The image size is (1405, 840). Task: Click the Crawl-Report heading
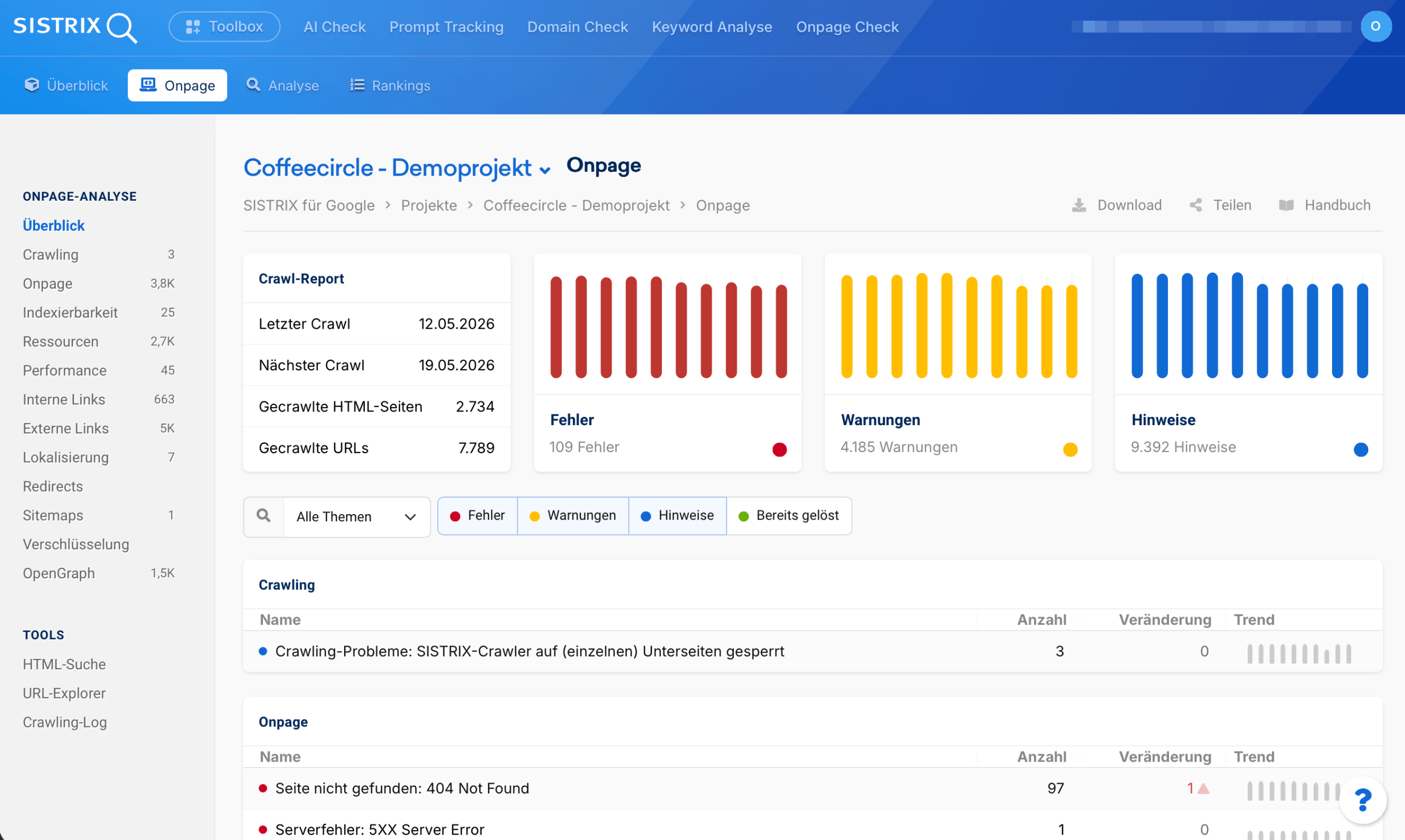pyautogui.click(x=301, y=279)
